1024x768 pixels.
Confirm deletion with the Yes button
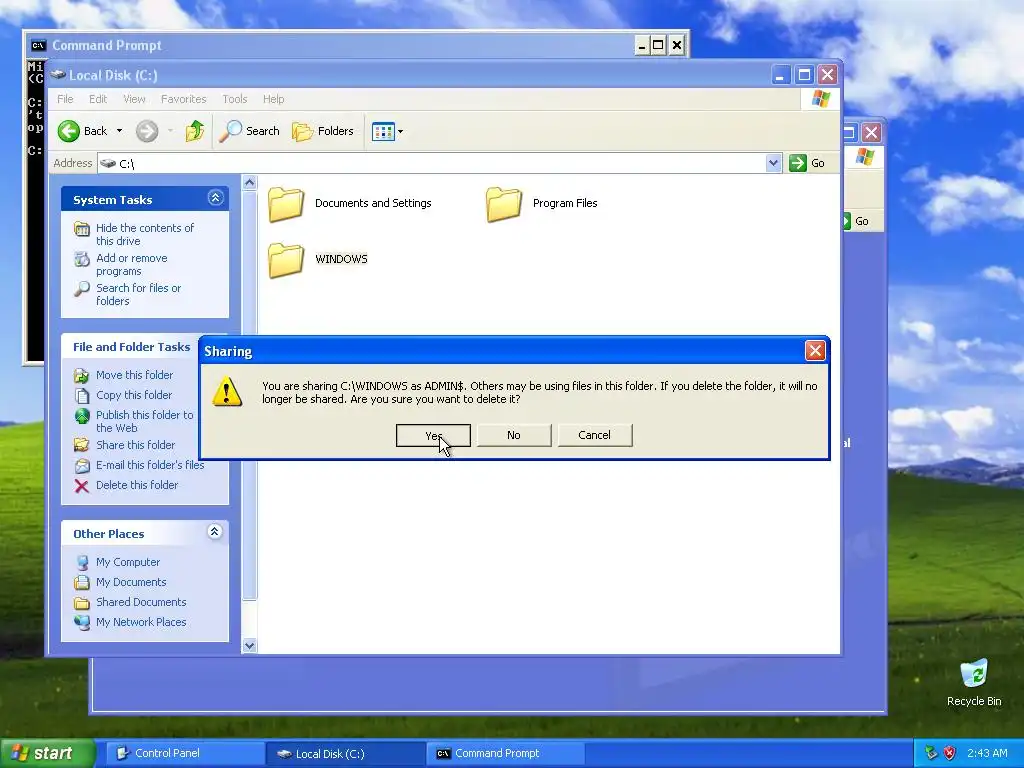[433, 436]
